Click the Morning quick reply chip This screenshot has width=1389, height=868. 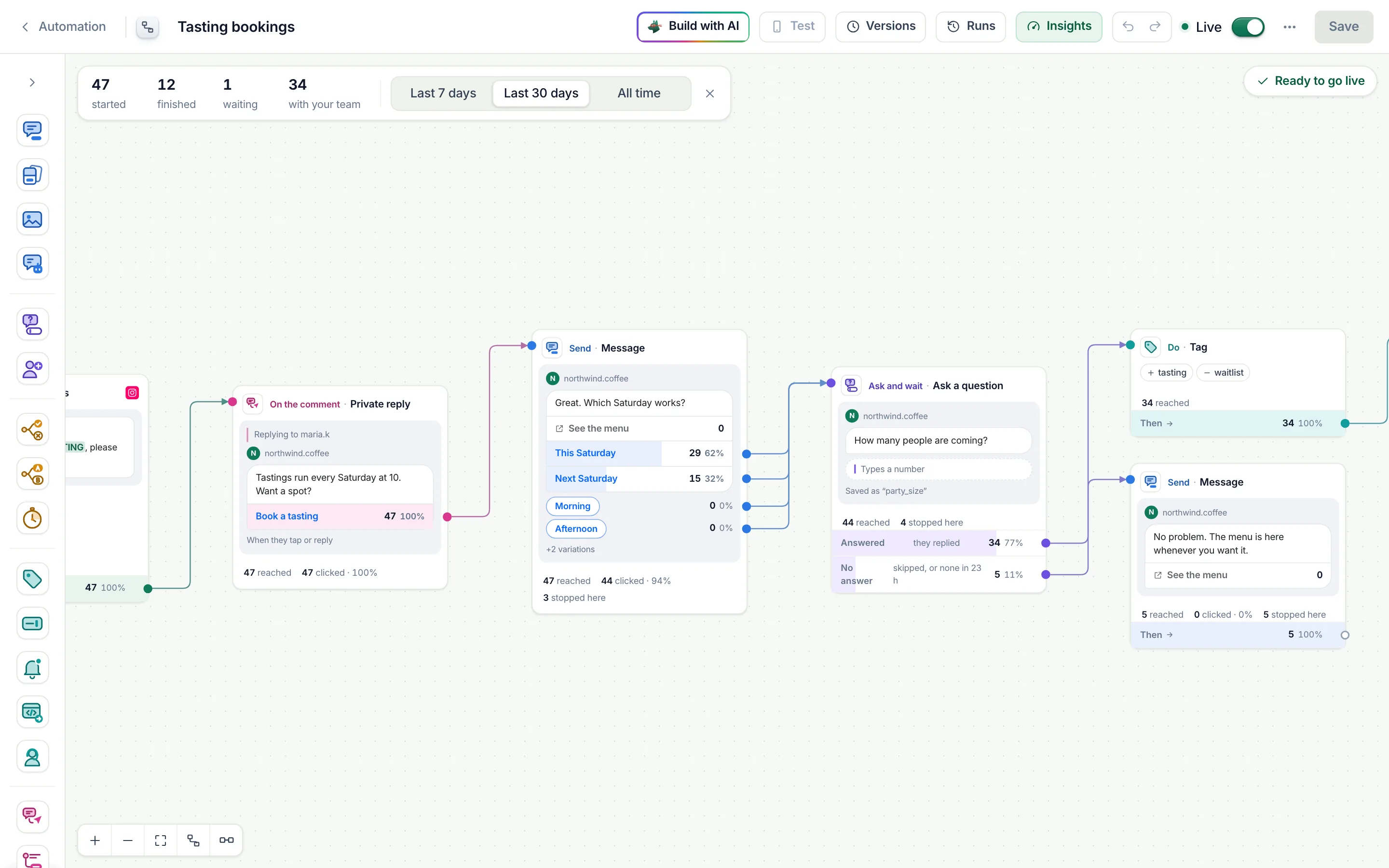pyautogui.click(x=572, y=506)
